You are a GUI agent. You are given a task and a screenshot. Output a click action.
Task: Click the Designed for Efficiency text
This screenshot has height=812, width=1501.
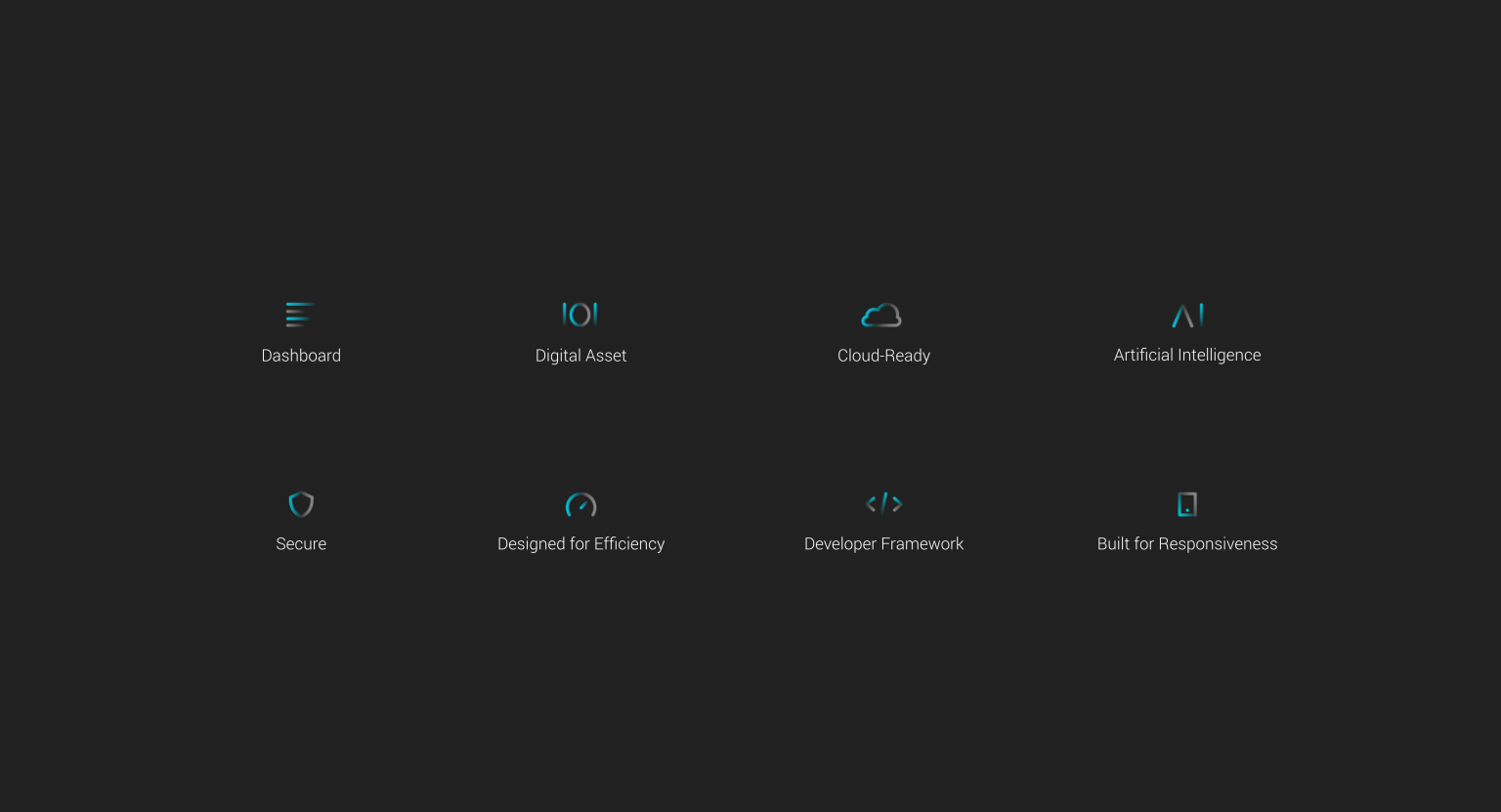[x=580, y=543]
